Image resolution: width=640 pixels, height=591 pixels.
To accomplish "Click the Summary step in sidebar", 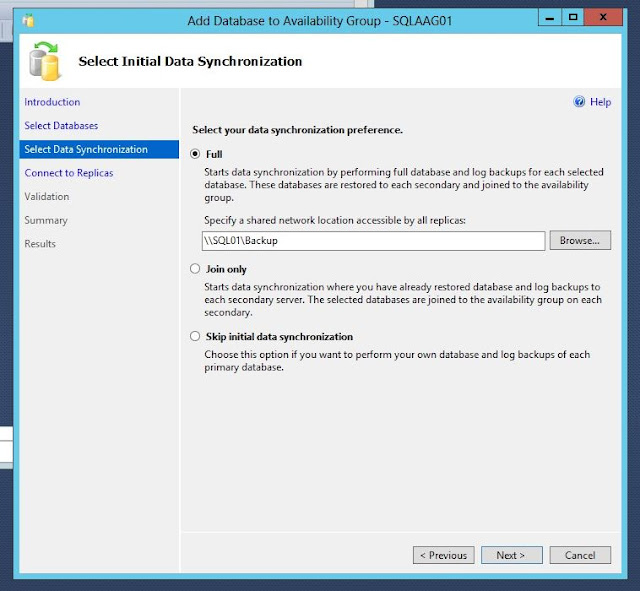I will point(46,220).
